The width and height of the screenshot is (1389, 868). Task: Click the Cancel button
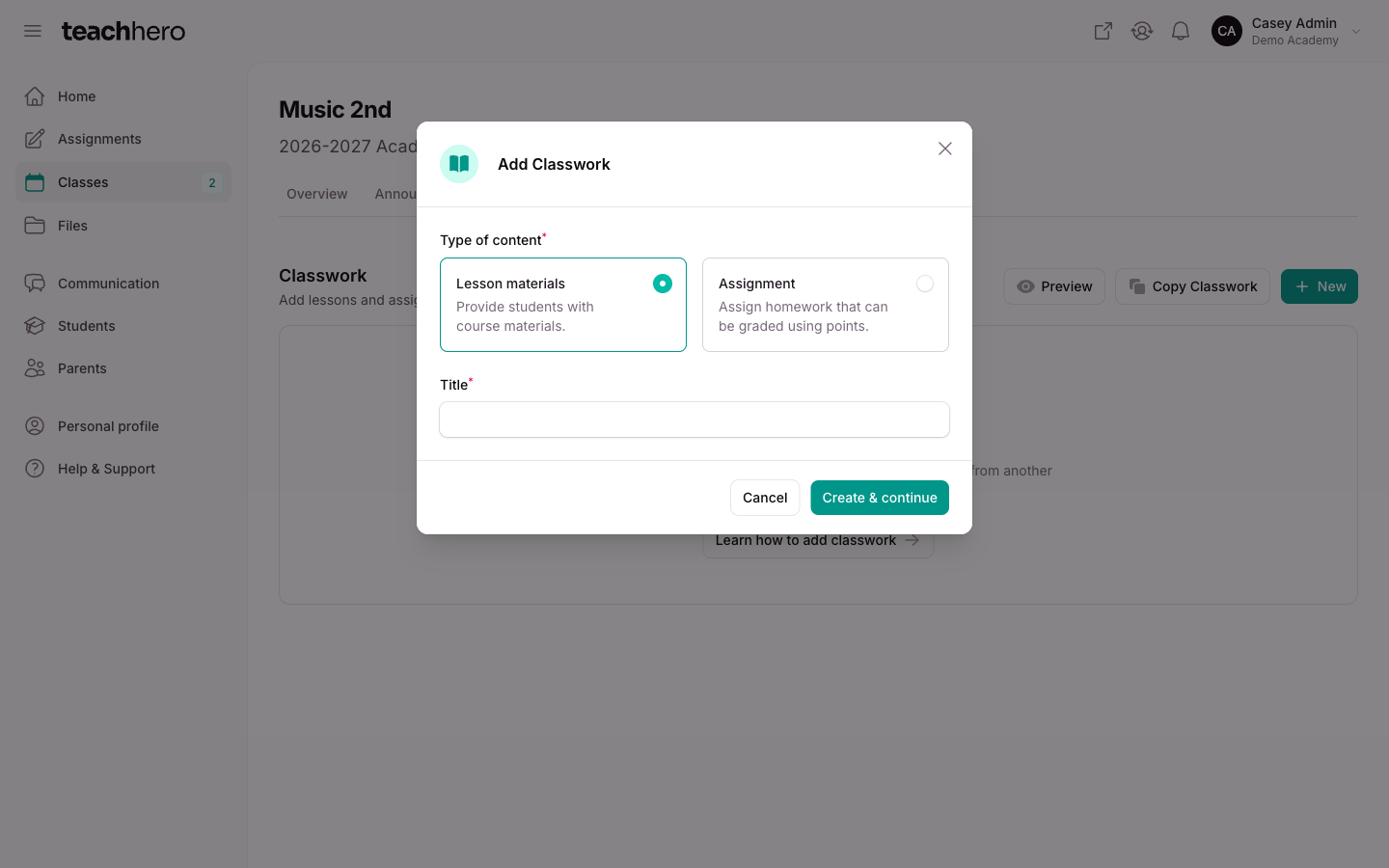[x=765, y=498]
